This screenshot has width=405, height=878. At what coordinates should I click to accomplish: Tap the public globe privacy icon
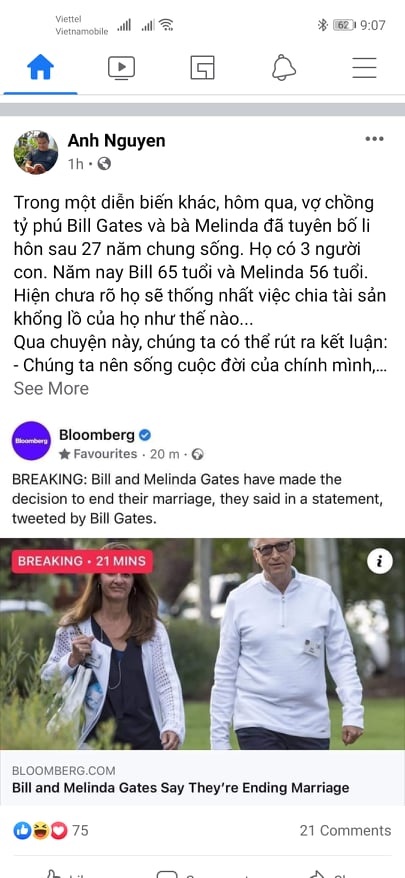104,164
